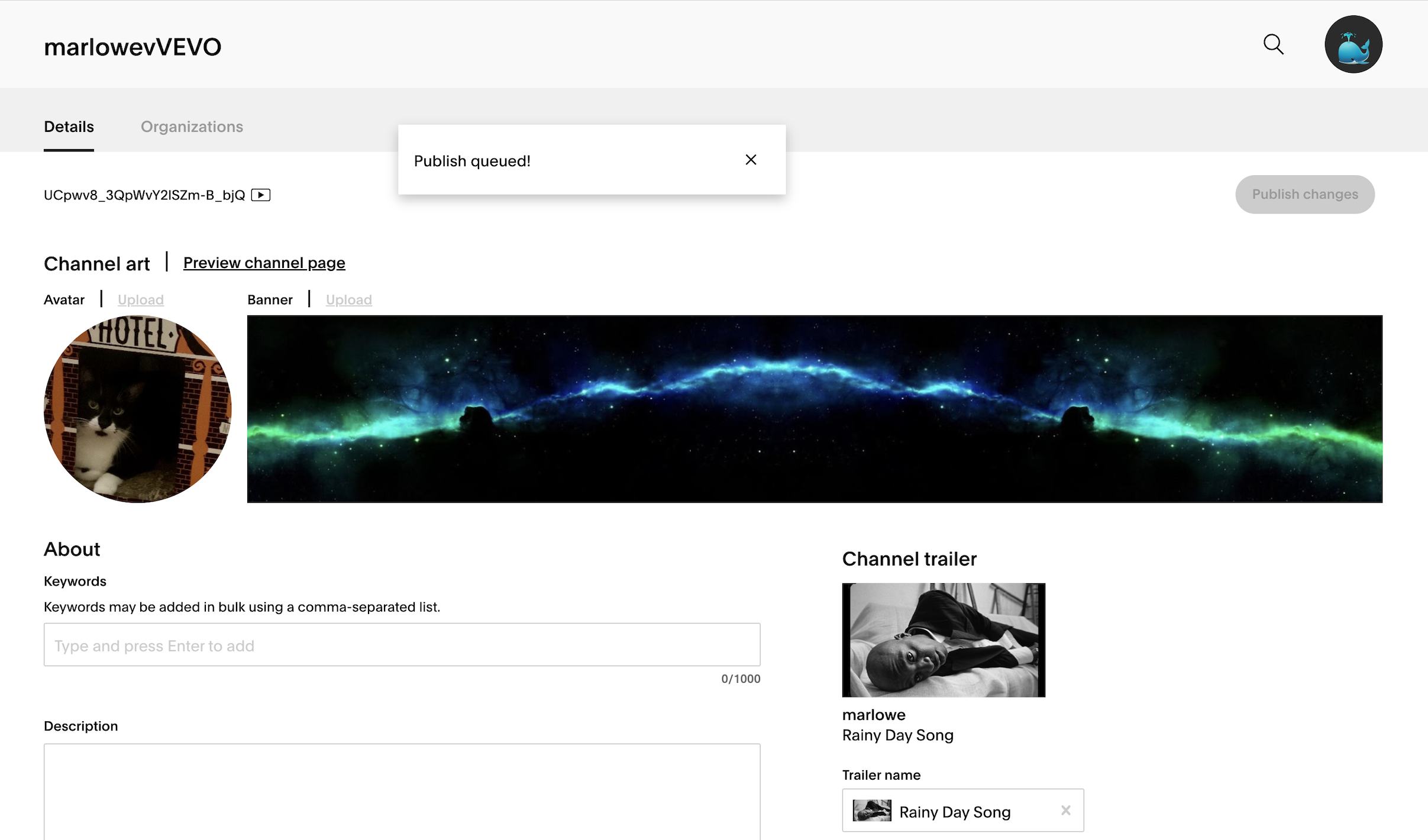Click Upload link next to Avatar
This screenshot has width=1428, height=840.
[141, 300]
